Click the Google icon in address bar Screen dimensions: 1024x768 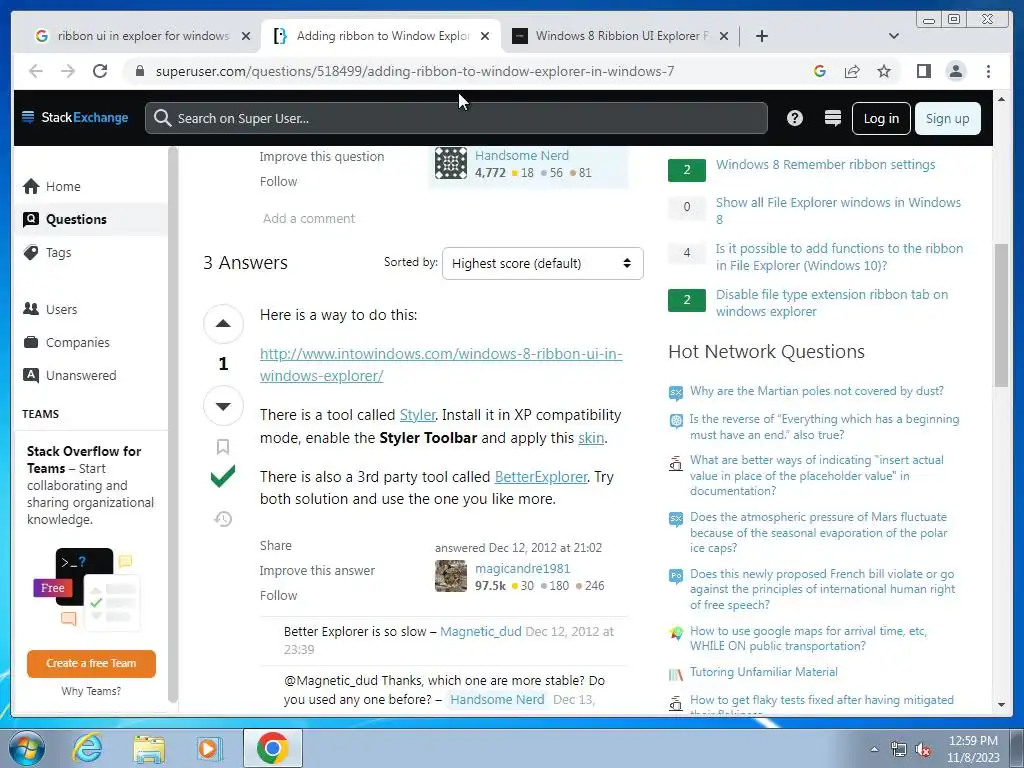(x=820, y=71)
